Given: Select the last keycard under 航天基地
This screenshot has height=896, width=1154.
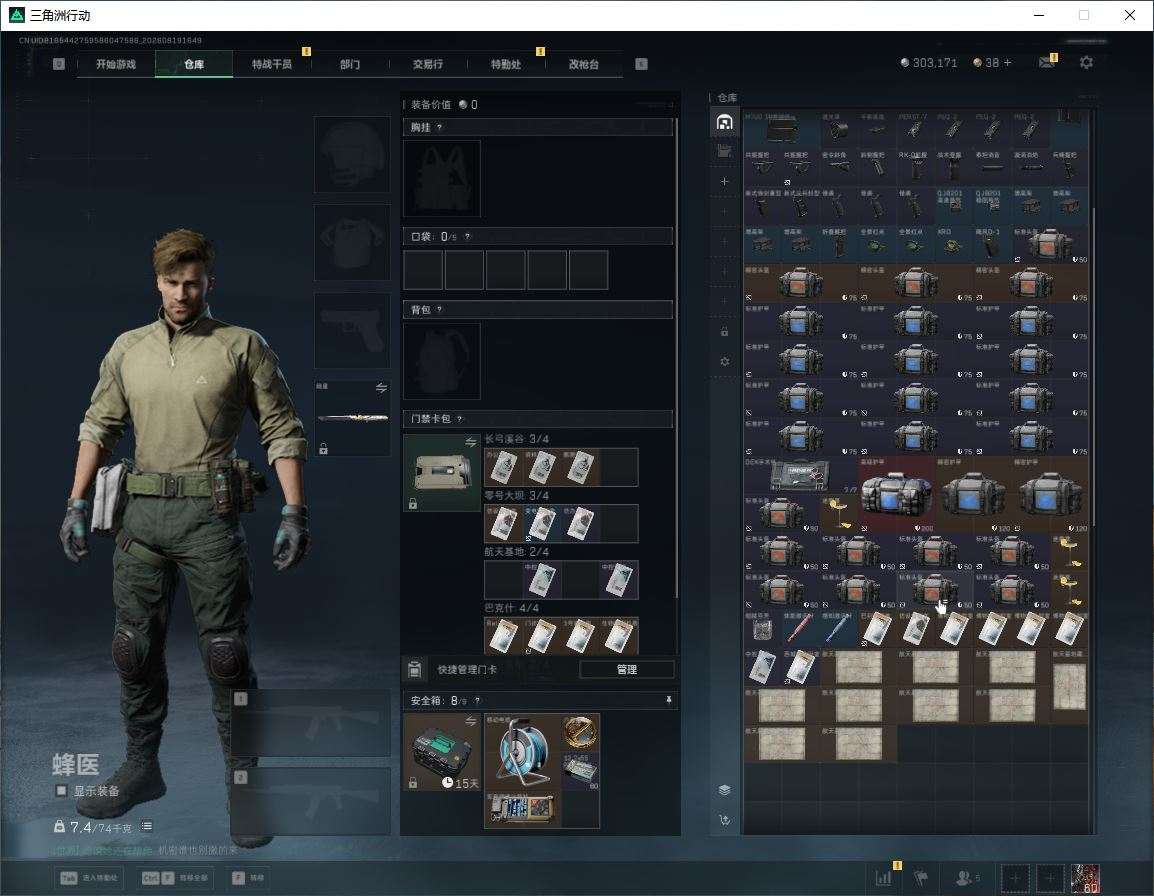Looking at the screenshot, I should click(619, 579).
